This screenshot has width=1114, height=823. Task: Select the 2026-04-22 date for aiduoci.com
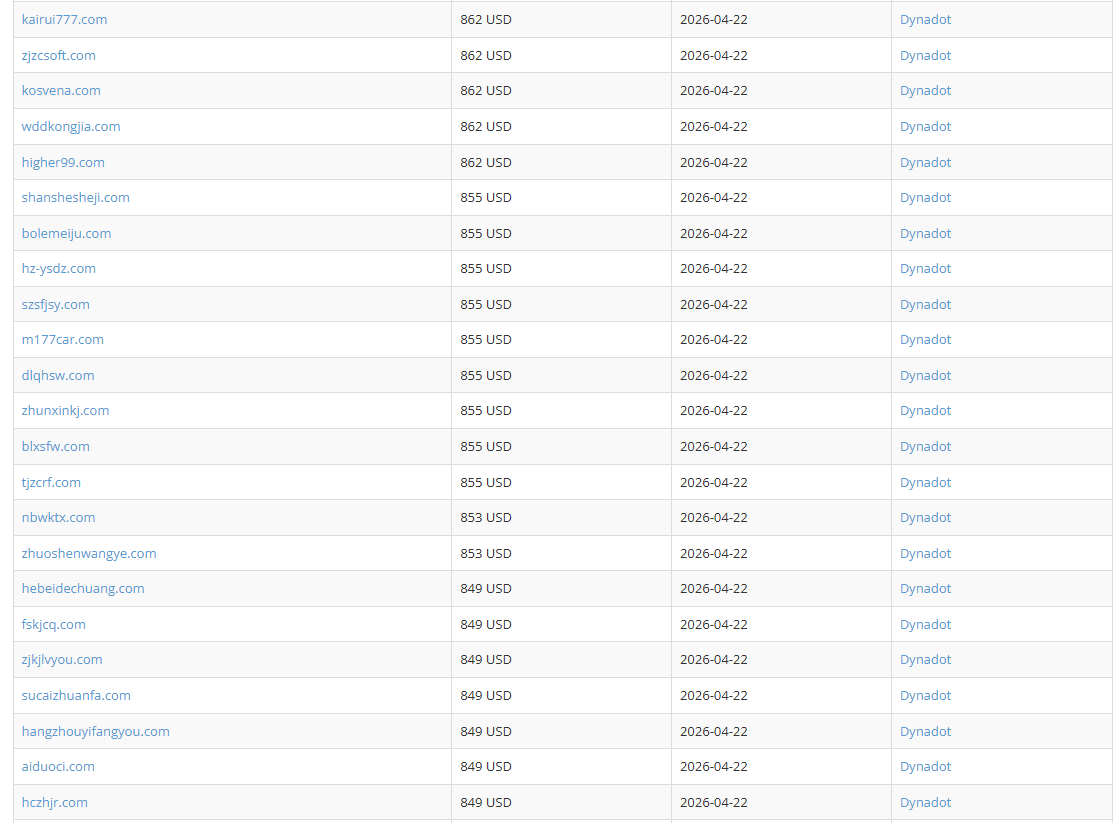(714, 767)
